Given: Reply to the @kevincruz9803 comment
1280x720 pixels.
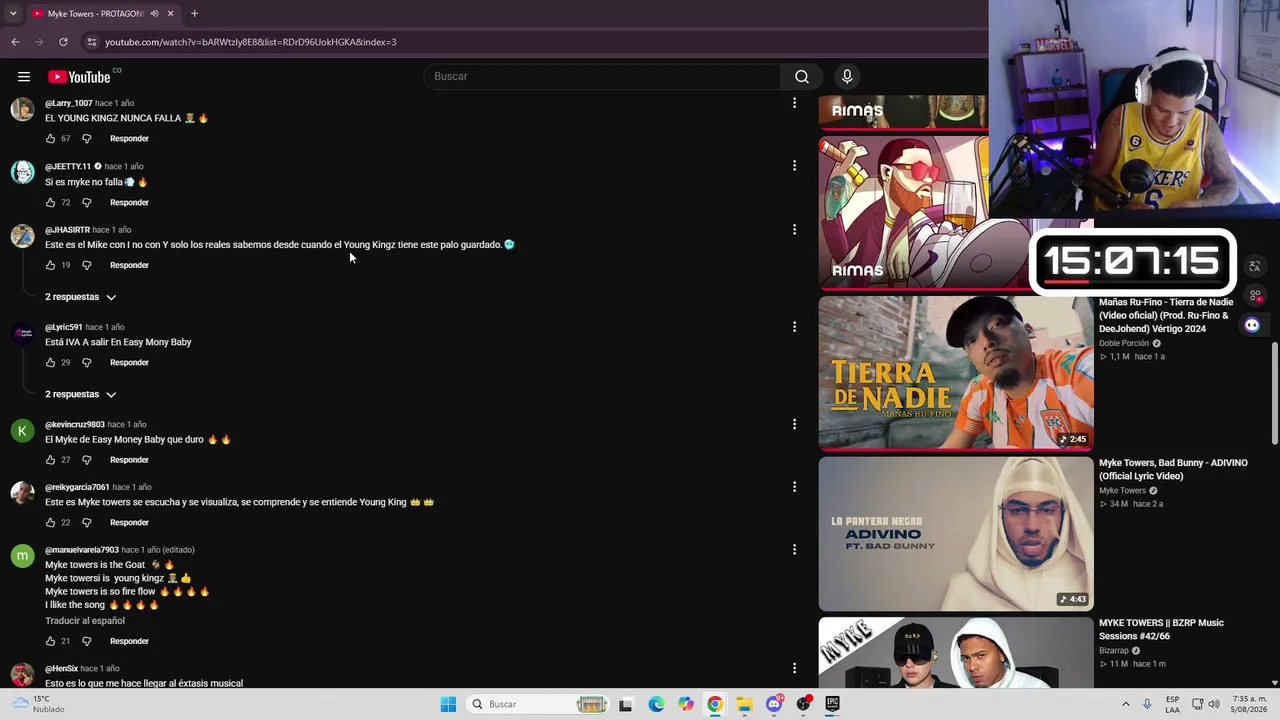Looking at the screenshot, I should [x=129, y=460].
